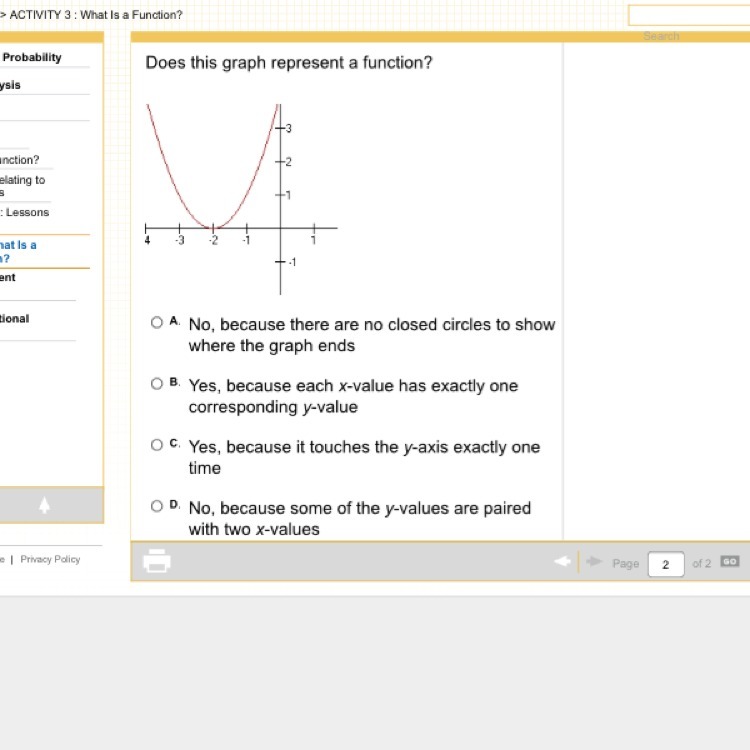Select answer B each x-value one y-value
Viewport: 750px width, 750px height.
[x=156, y=384]
